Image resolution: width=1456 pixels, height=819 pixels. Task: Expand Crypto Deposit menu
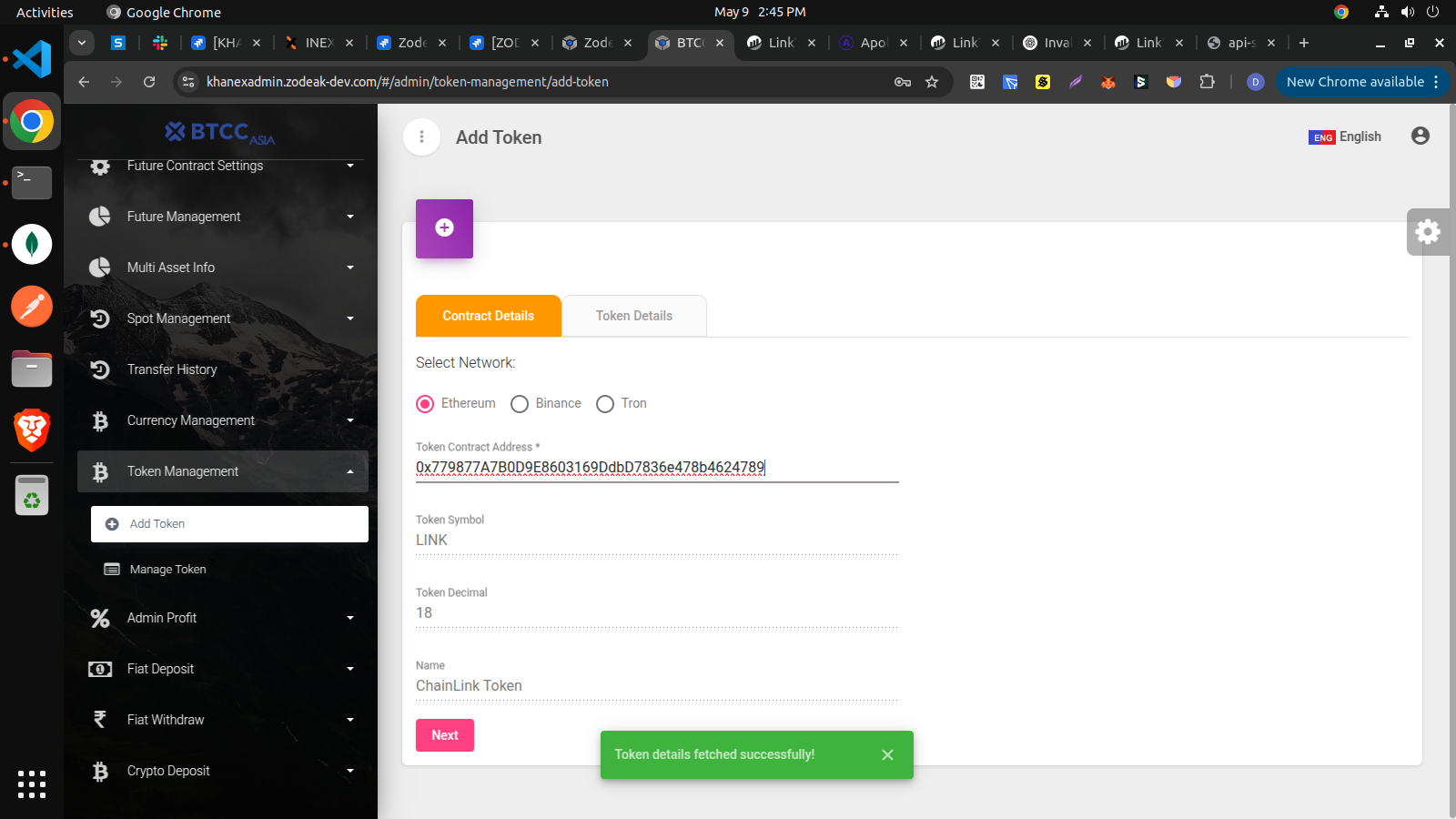coord(350,771)
